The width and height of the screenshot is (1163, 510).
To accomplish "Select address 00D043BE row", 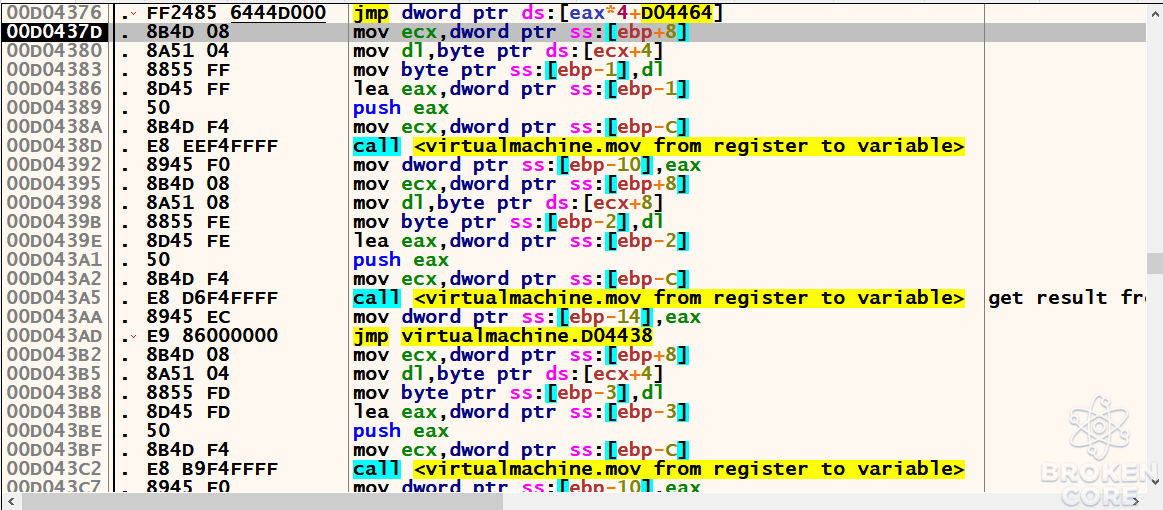I will click(x=56, y=431).
